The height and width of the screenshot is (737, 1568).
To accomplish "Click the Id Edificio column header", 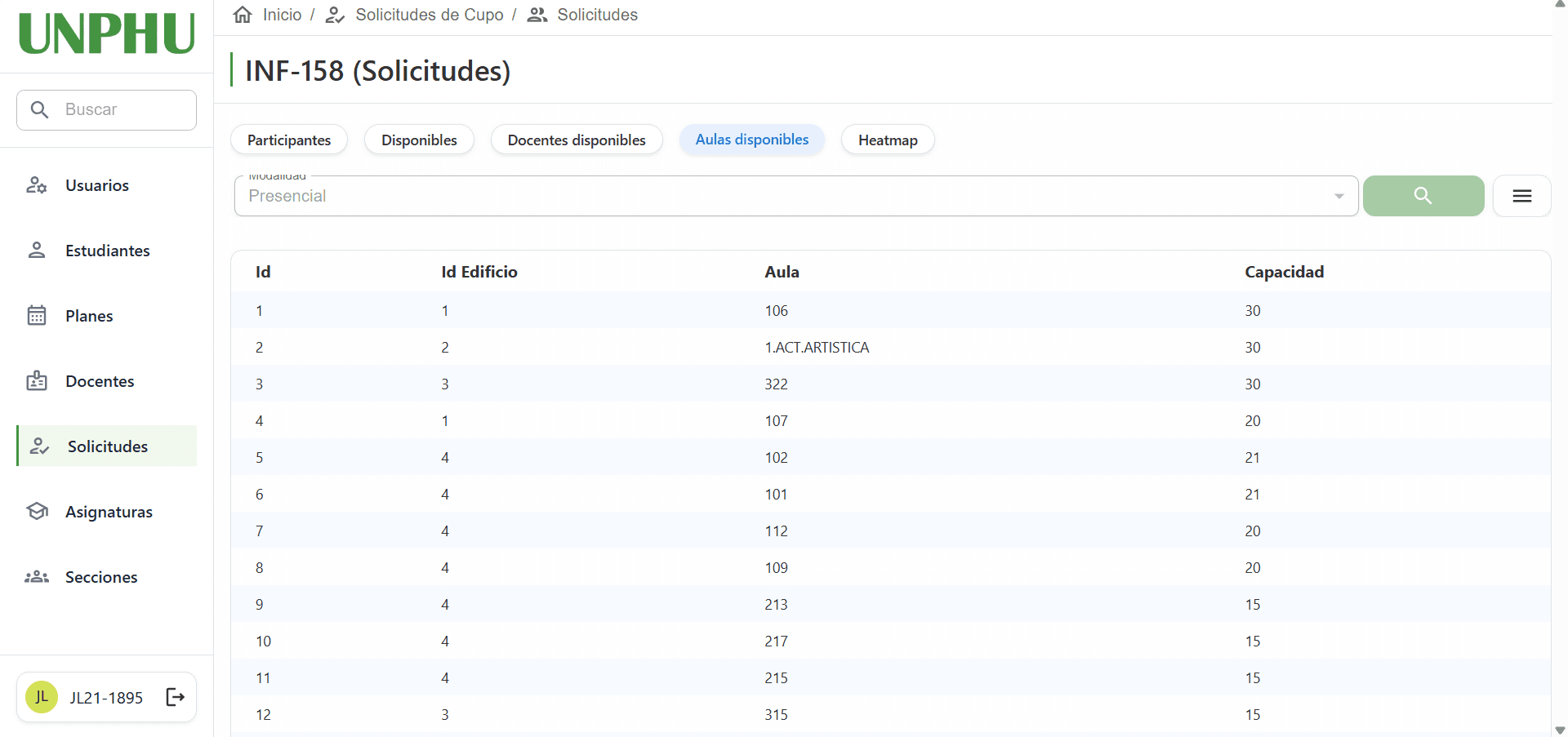I will [479, 272].
